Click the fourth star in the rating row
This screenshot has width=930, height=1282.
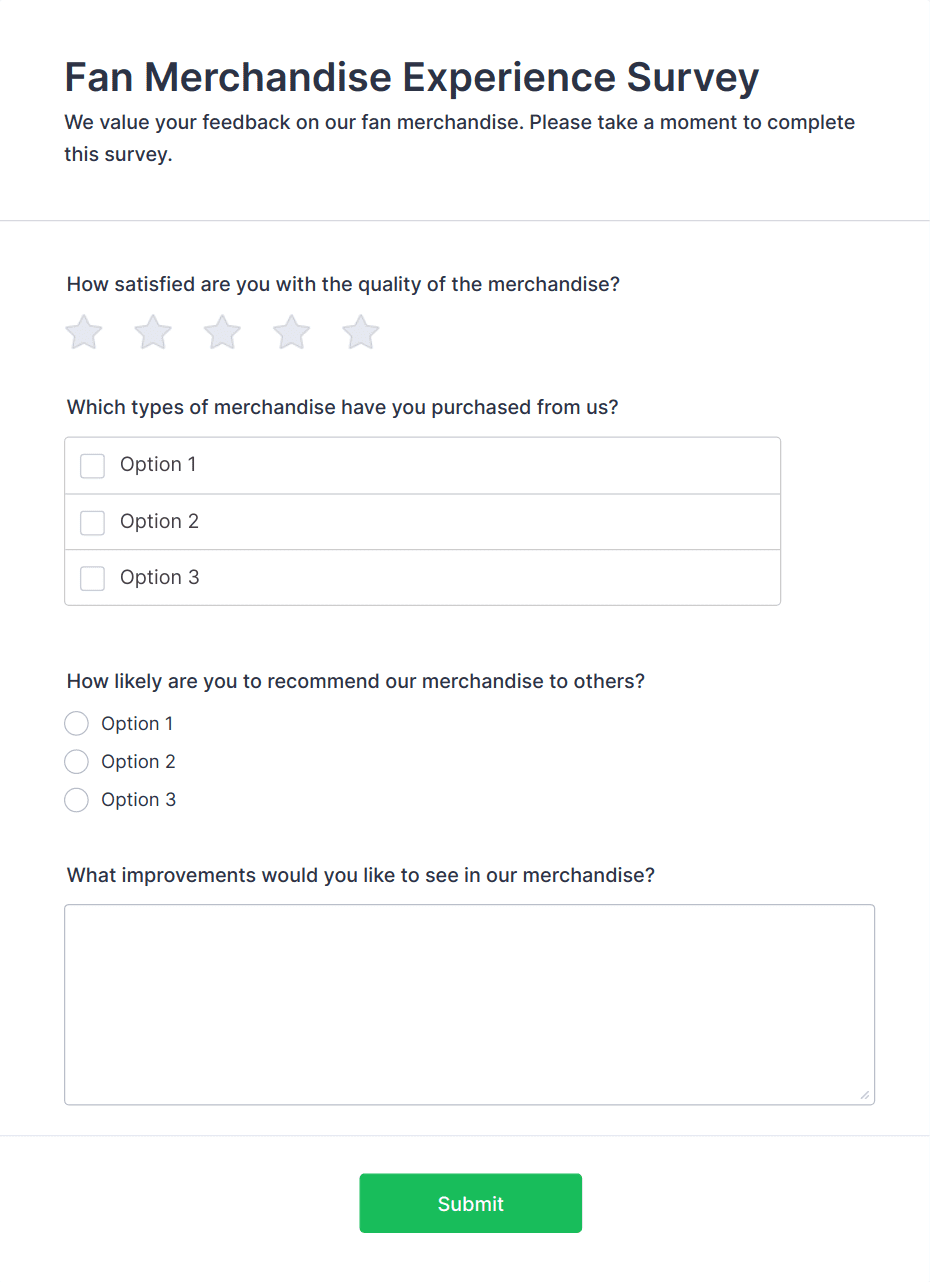[x=291, y=332]
